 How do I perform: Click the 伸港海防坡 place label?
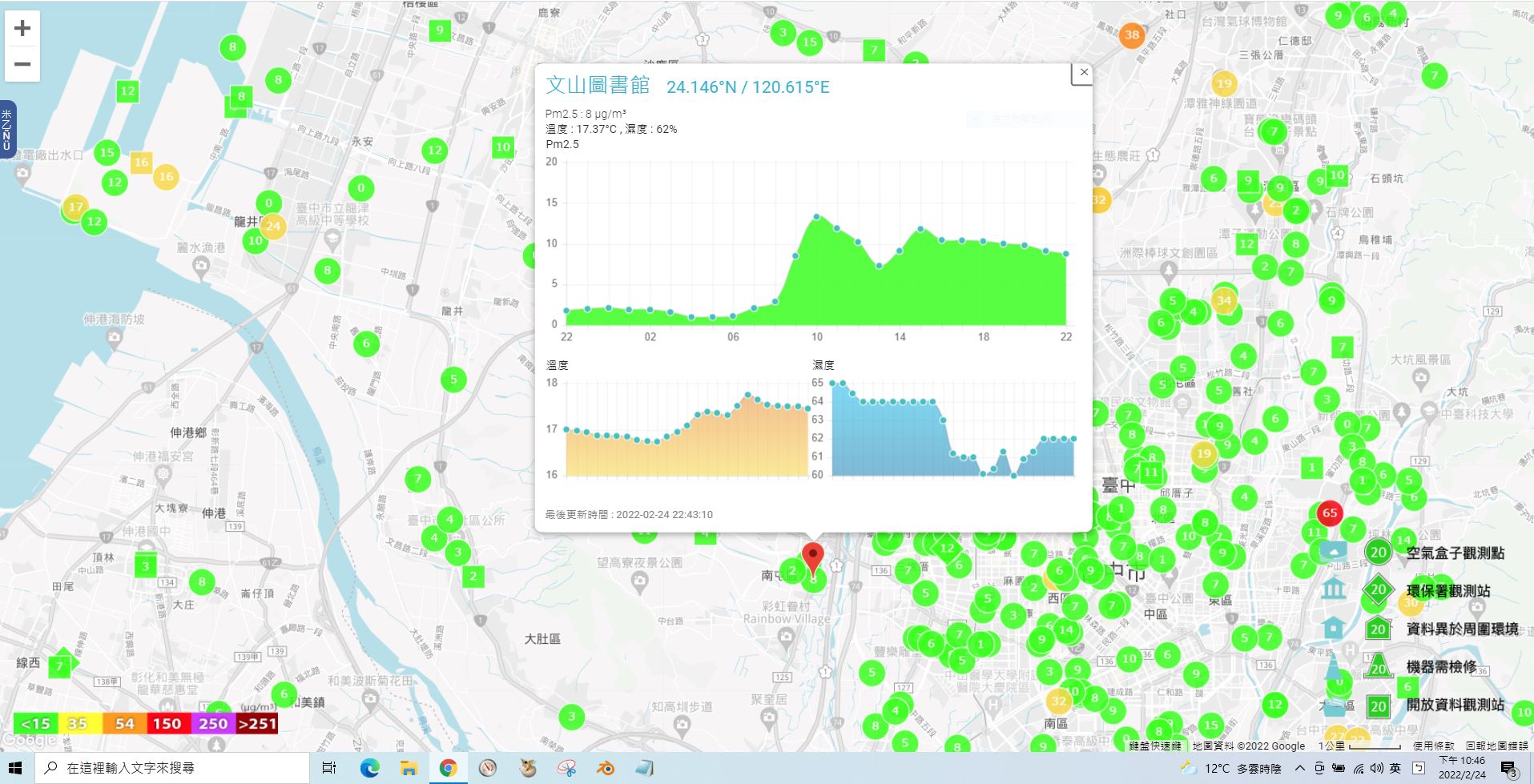coord(115,319)
